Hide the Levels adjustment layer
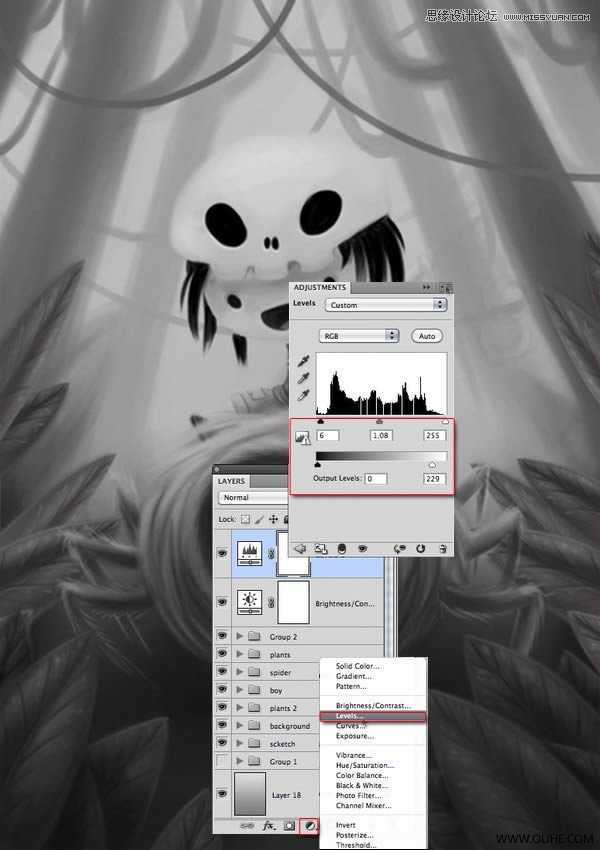Image resolution: width=600 pixels, height=850 pixels. point(222,553)
